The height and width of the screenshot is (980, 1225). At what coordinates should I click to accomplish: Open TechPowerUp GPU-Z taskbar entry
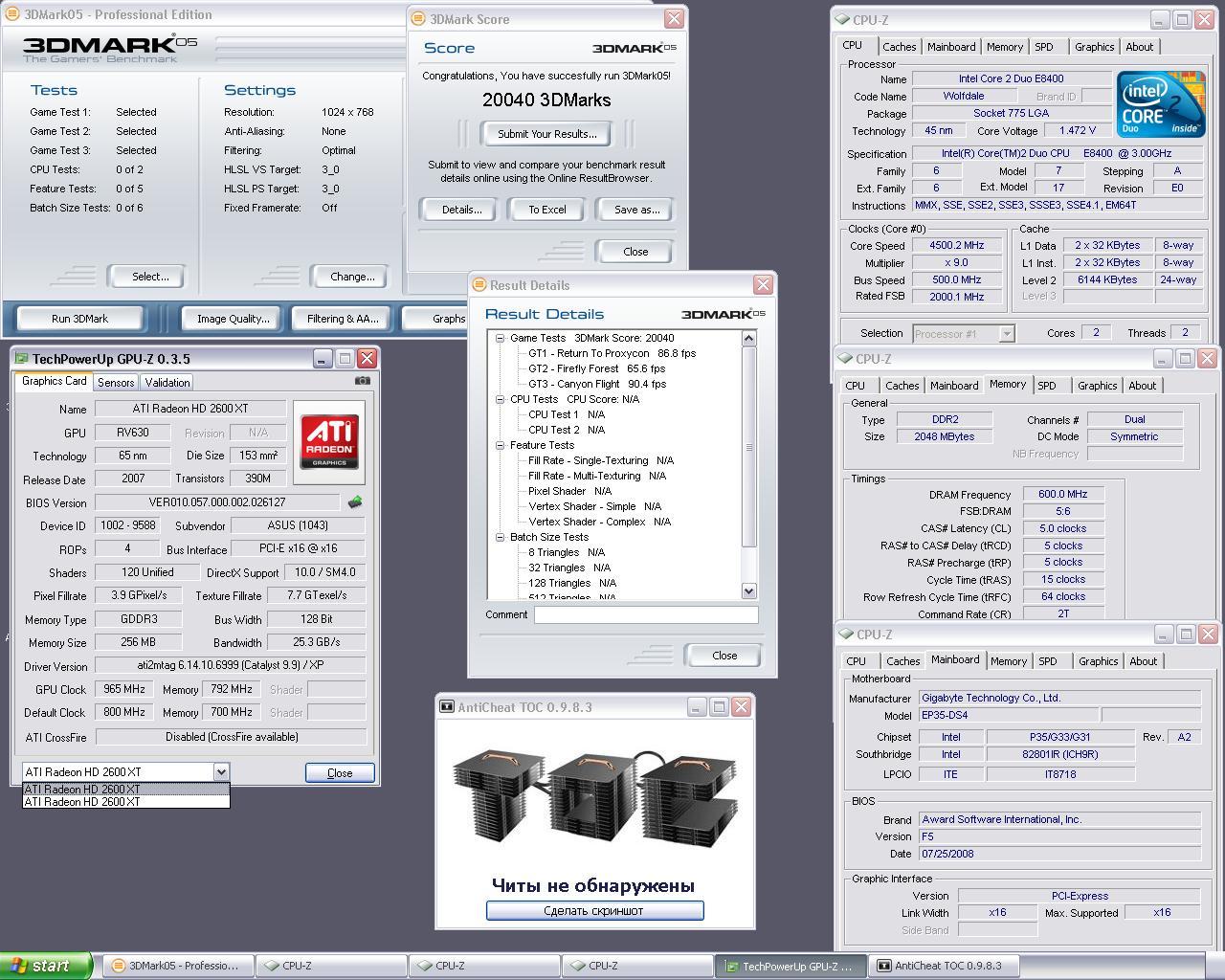[x=791, y=966]
